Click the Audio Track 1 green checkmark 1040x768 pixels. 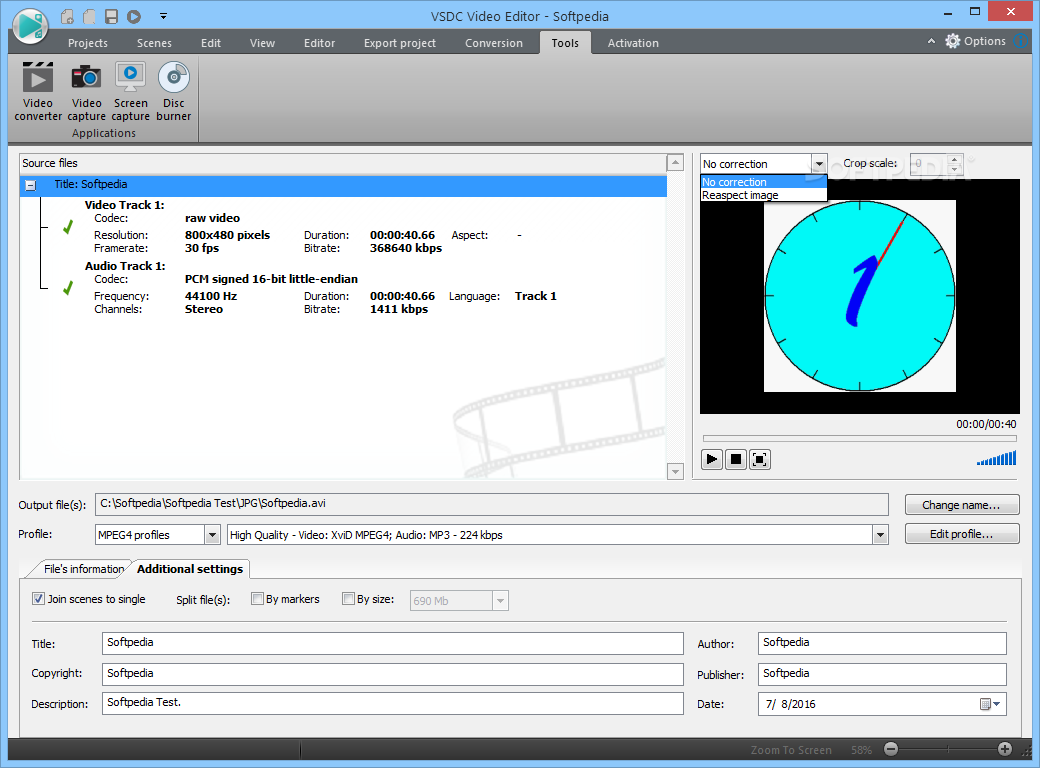pyautogui.click(x=68, y=288)
